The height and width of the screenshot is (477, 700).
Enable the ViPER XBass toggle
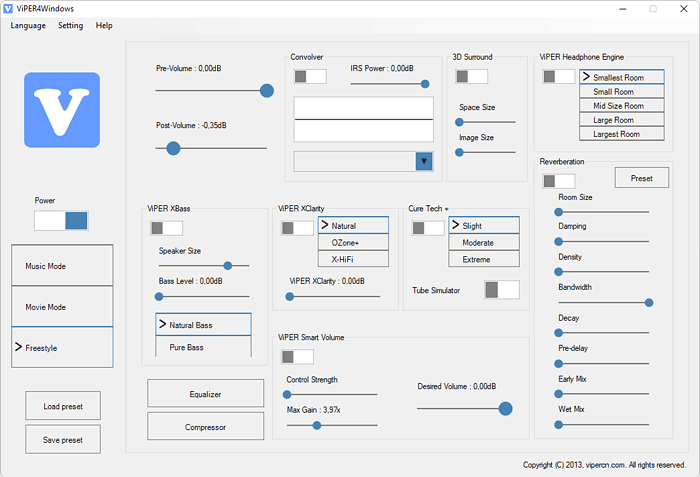click(167, 228)
